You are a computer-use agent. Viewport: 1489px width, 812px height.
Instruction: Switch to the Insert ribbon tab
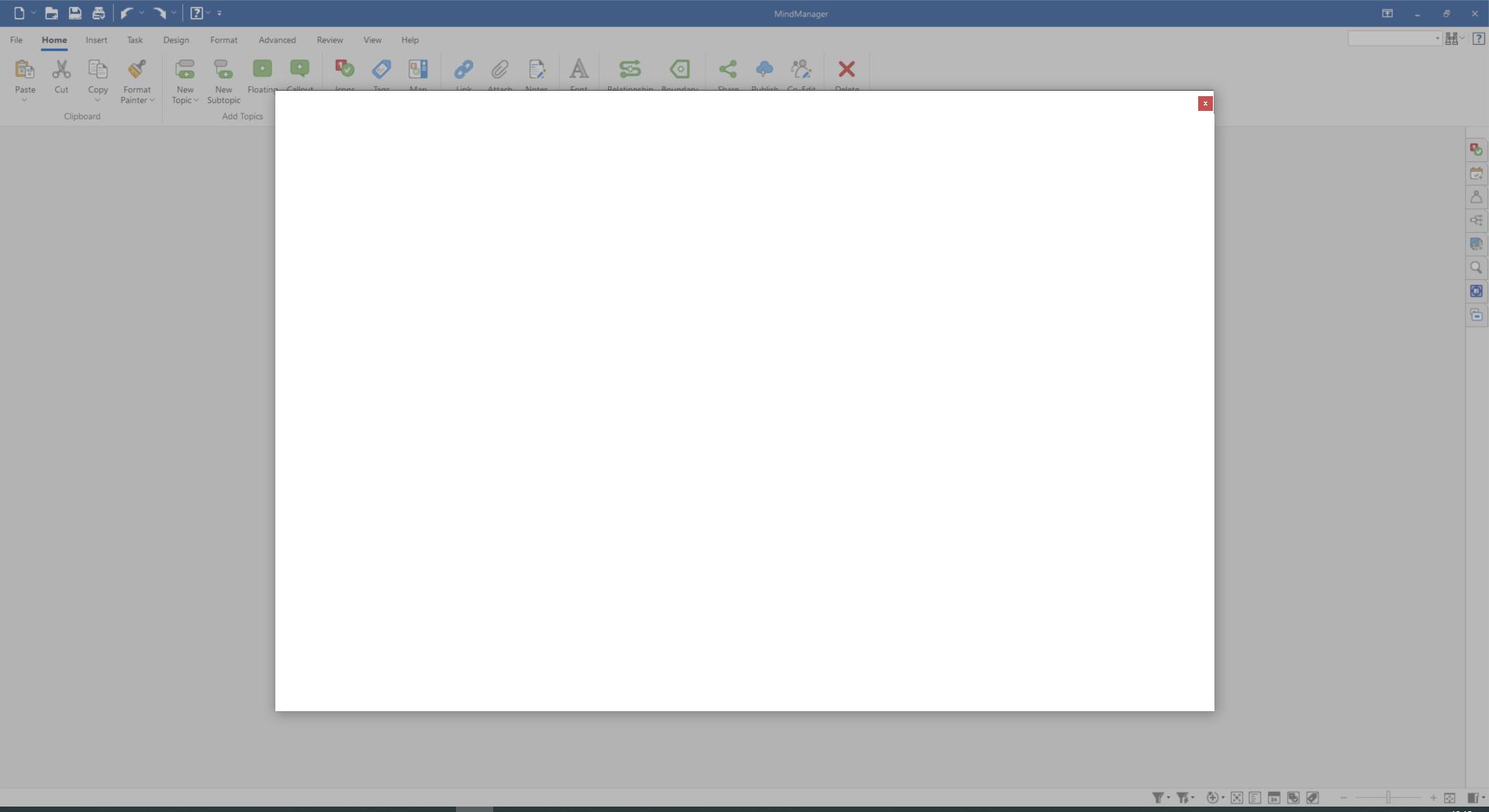(96, 40)
